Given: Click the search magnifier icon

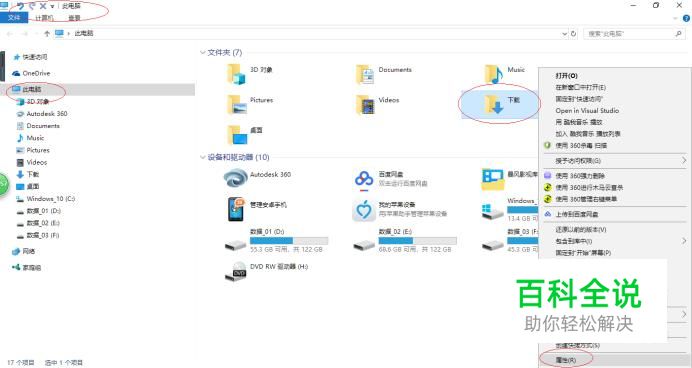Looking at the screenshot, I should point(678,34).
